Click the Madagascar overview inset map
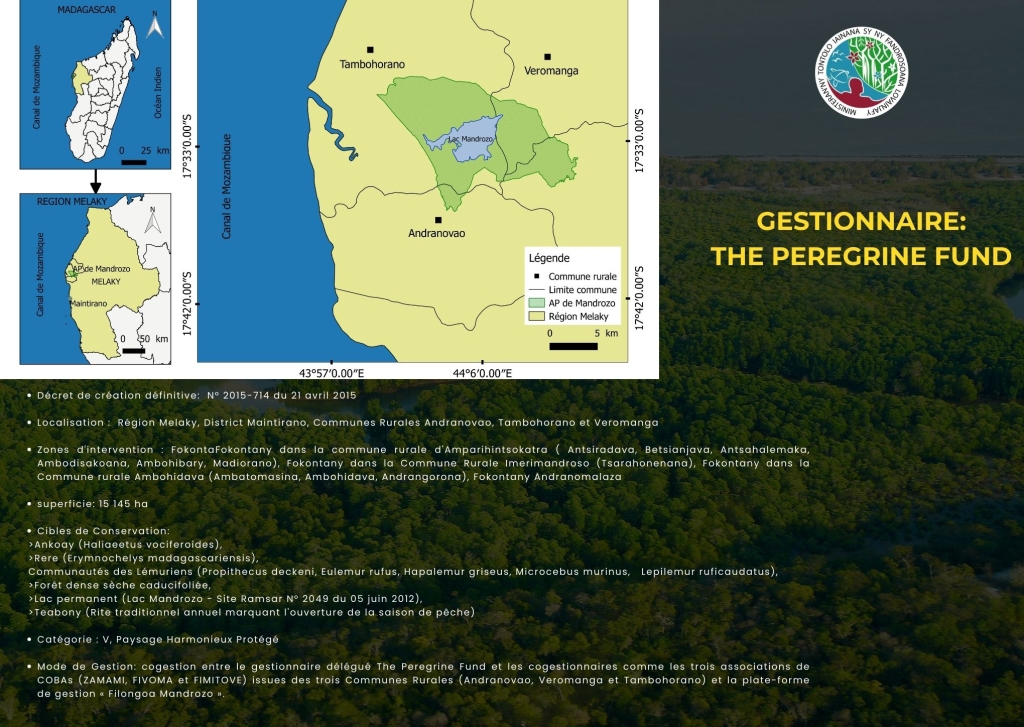 95,85
